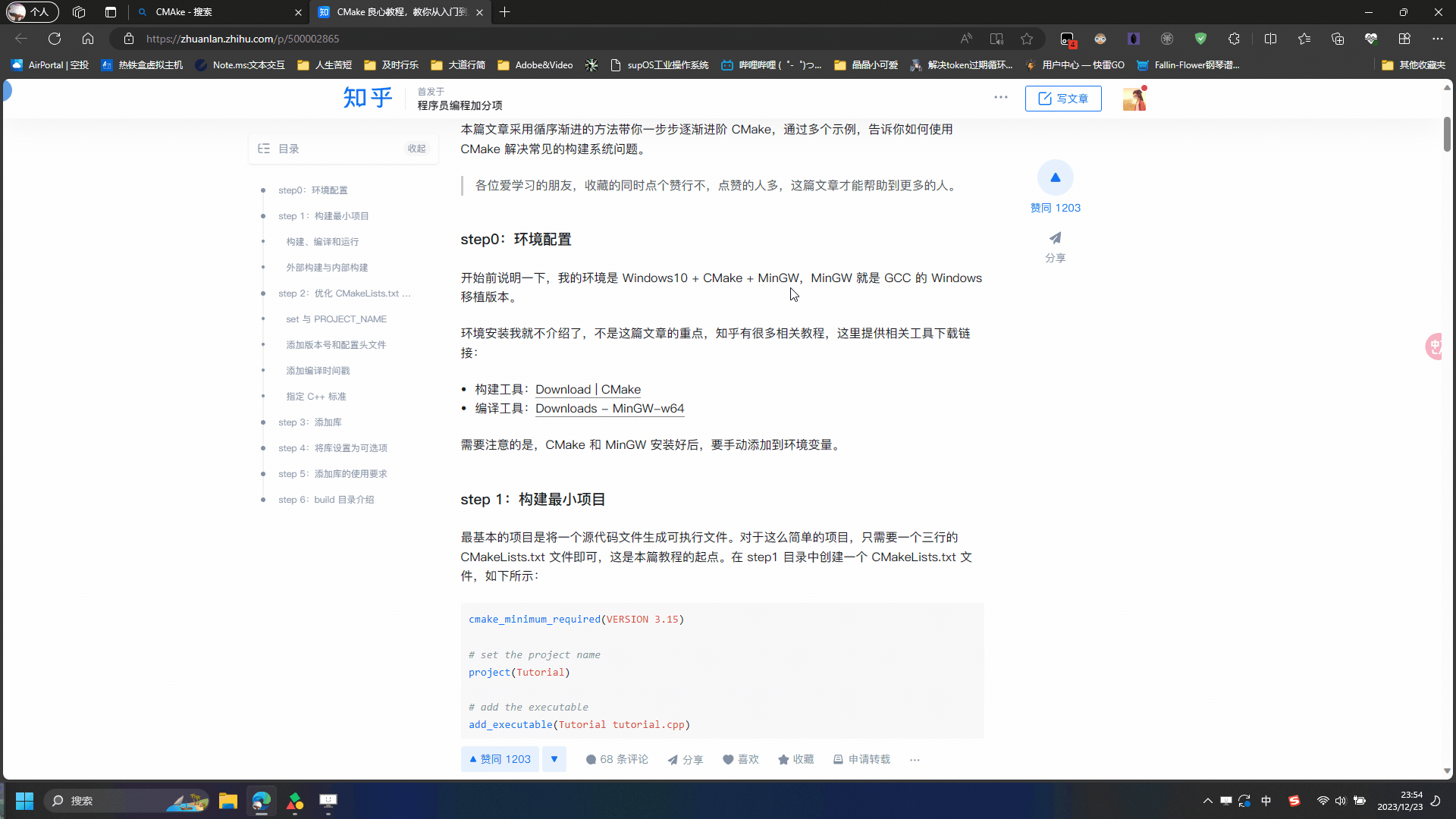Open Adobe&Video bookmarks folder
1456x819 pixels.
[x=535, y=65]
